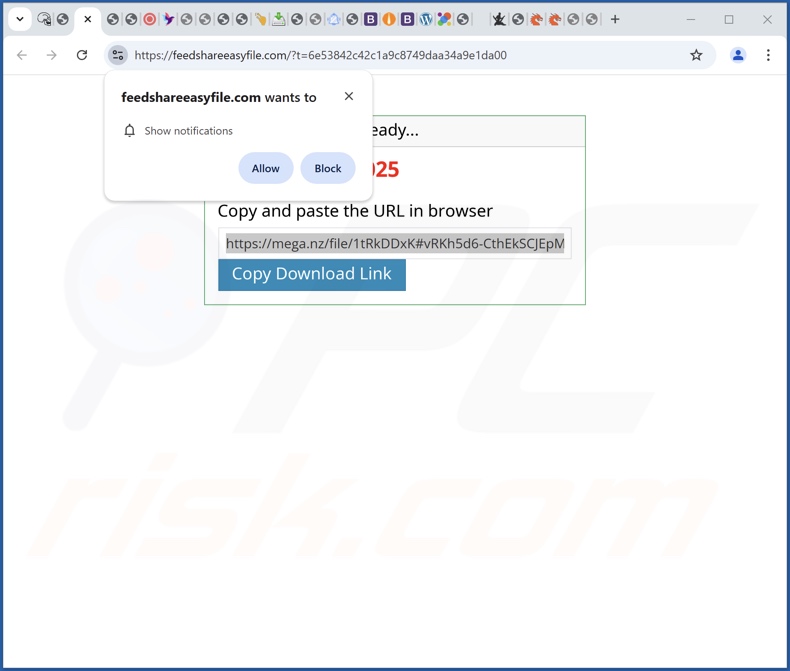
Task: View site information icon in address bar
Action: 118,55
